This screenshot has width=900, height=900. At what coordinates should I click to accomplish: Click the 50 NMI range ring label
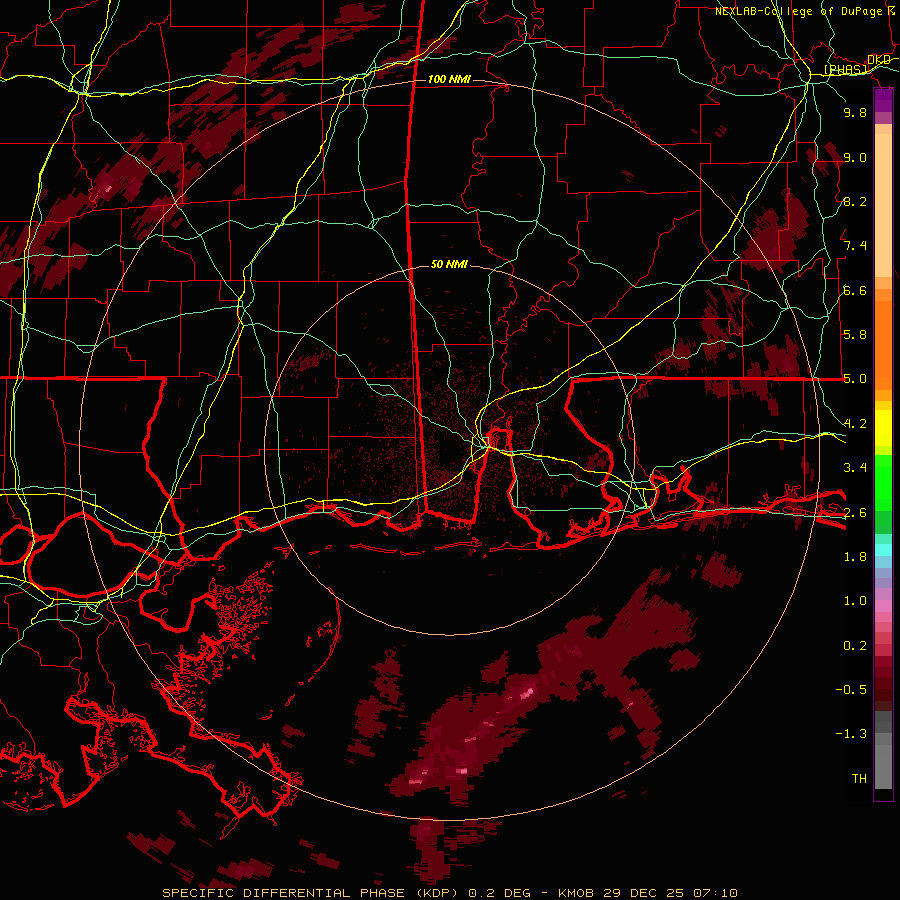coord(449,264)
